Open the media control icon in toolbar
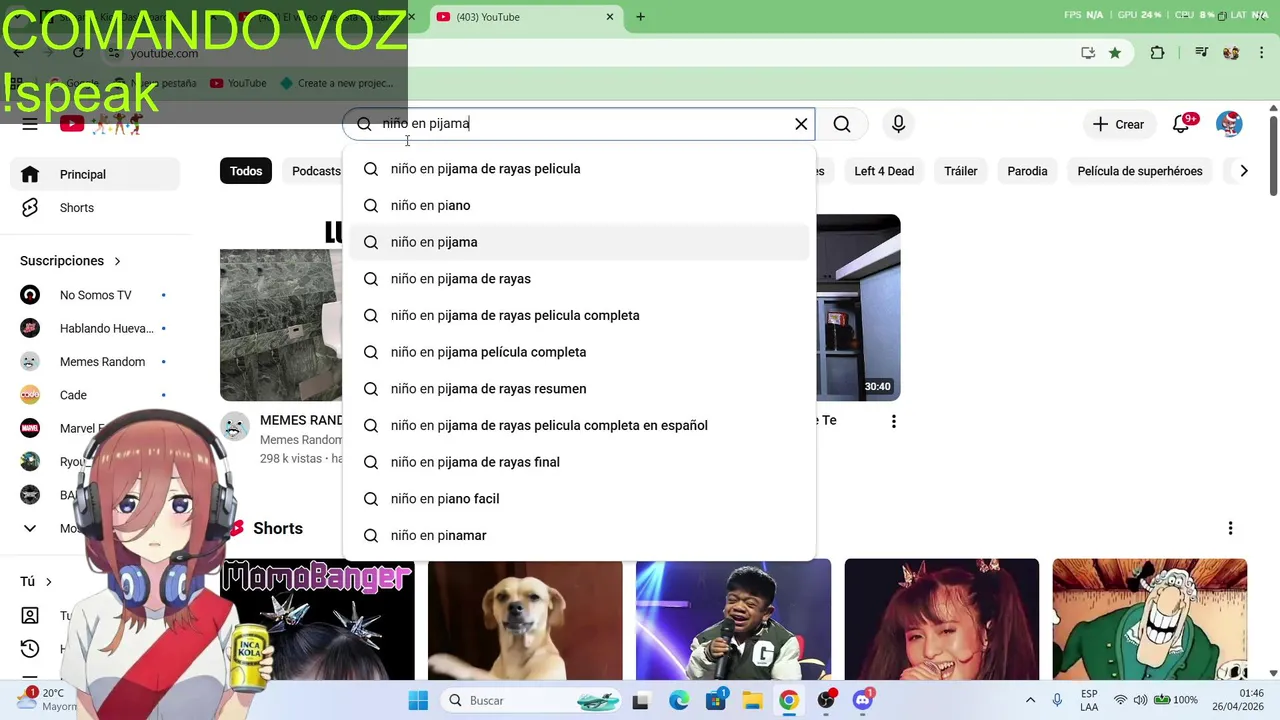The image size is (1280, 720). coord(1202,53)
